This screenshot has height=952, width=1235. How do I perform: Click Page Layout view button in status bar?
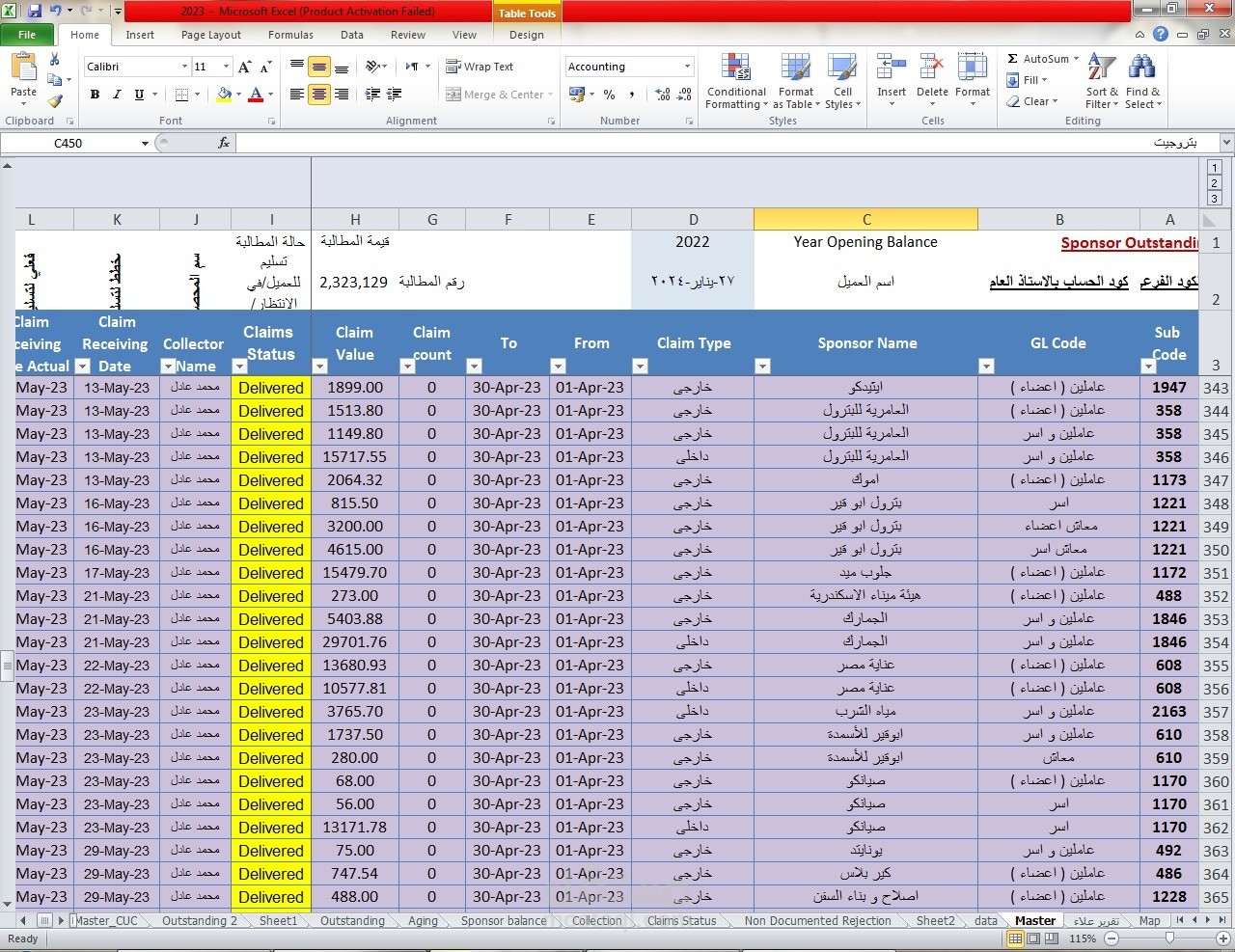coord(1033,938)
